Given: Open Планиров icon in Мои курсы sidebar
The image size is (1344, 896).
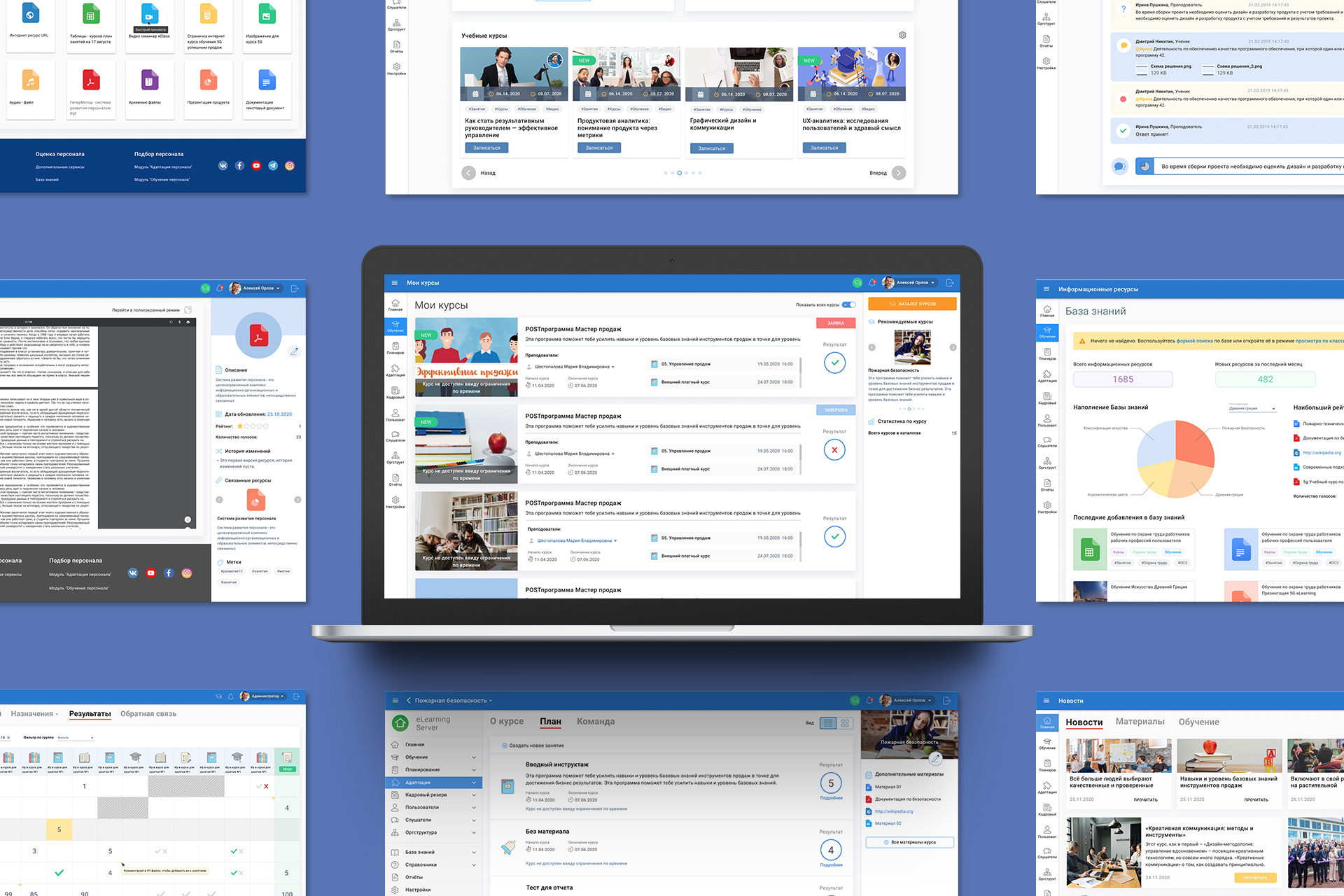Looking at the screenshot, I should 395,349.
